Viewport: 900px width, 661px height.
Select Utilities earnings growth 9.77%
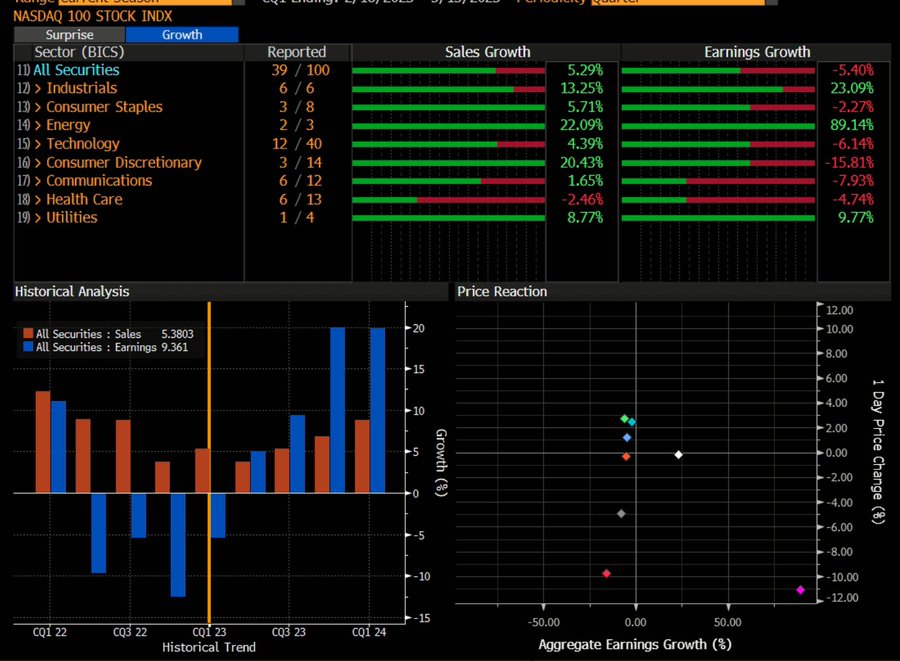click(x=855, y=217)
